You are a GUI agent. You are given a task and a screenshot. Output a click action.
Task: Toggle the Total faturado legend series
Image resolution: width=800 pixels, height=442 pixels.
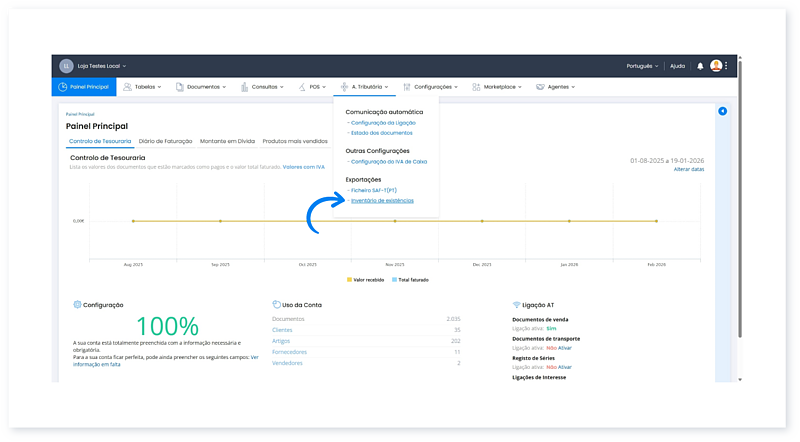pyautogui.click(x=410, y=280)
